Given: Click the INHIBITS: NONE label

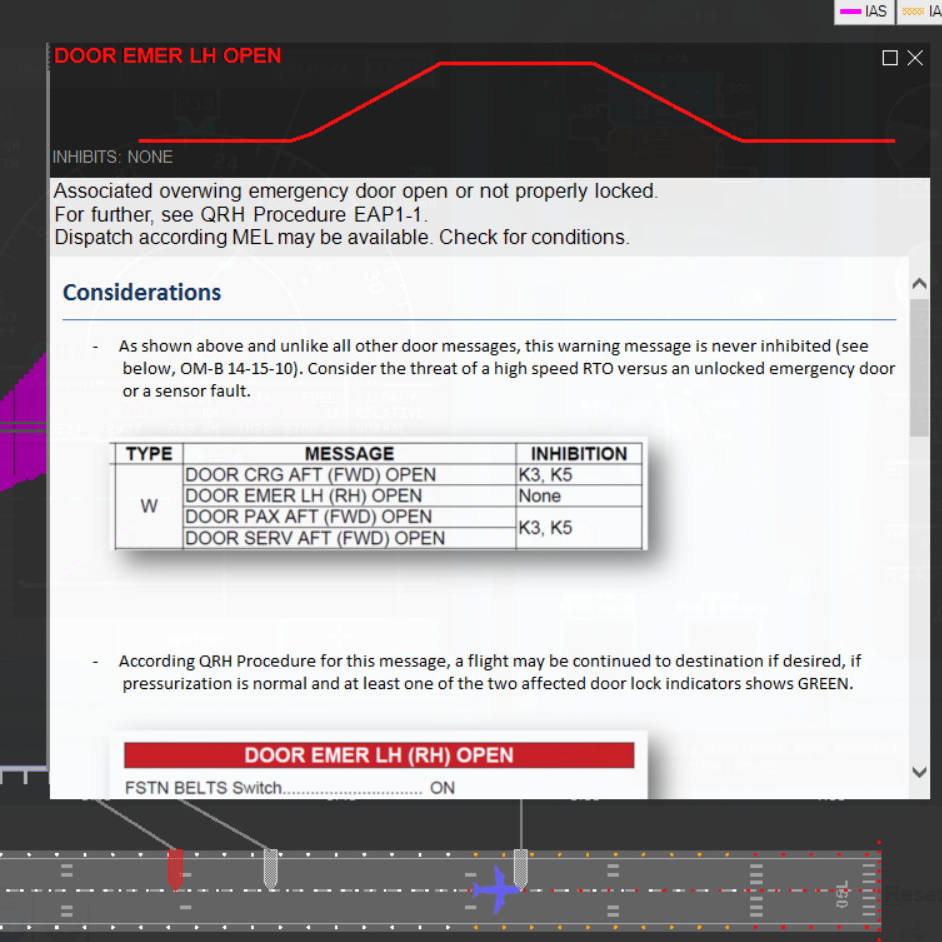Looking at the screenshot, I should tap(112, 157).
